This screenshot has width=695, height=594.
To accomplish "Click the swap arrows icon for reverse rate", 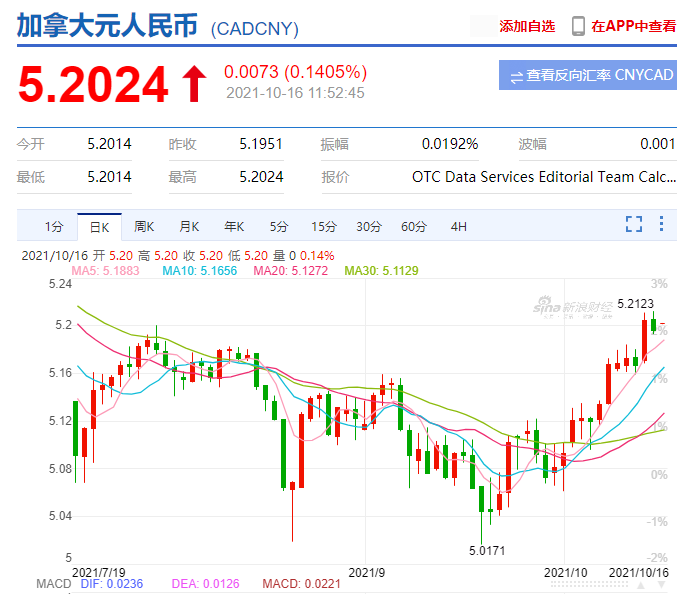I will point(517,76).
